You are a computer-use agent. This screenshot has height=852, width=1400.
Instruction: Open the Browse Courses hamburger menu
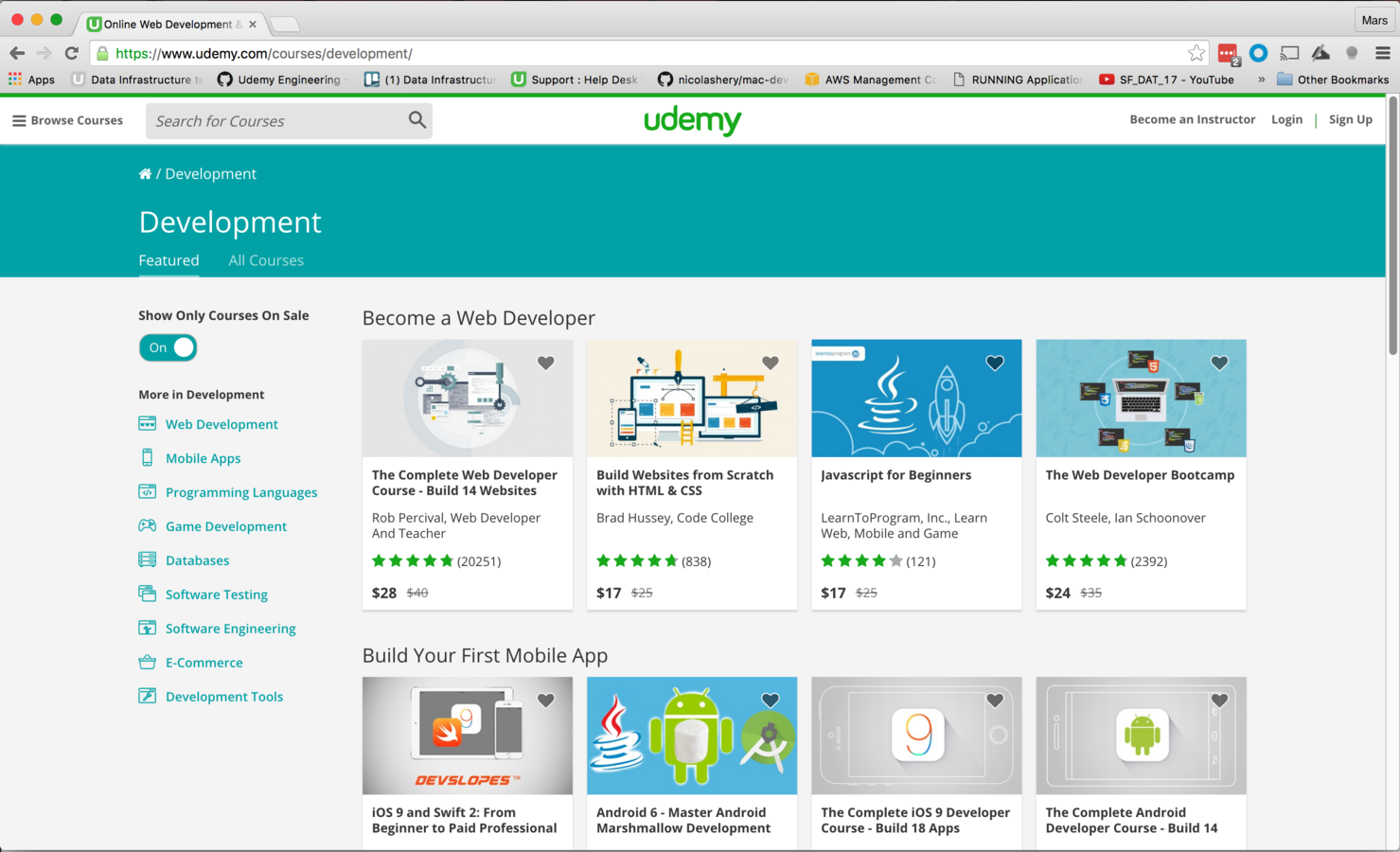(67, 120)
